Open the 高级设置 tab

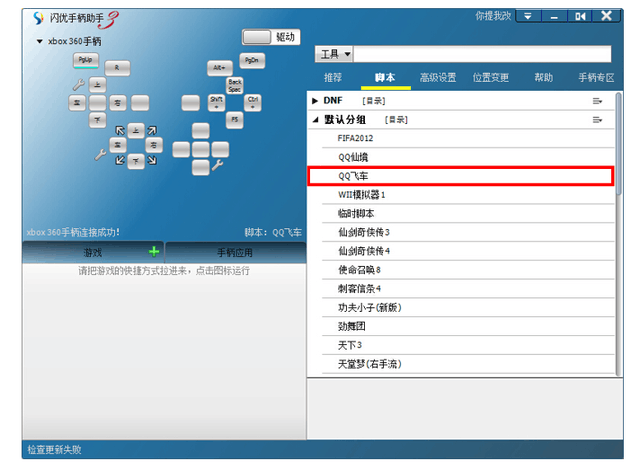click(438, 78)
